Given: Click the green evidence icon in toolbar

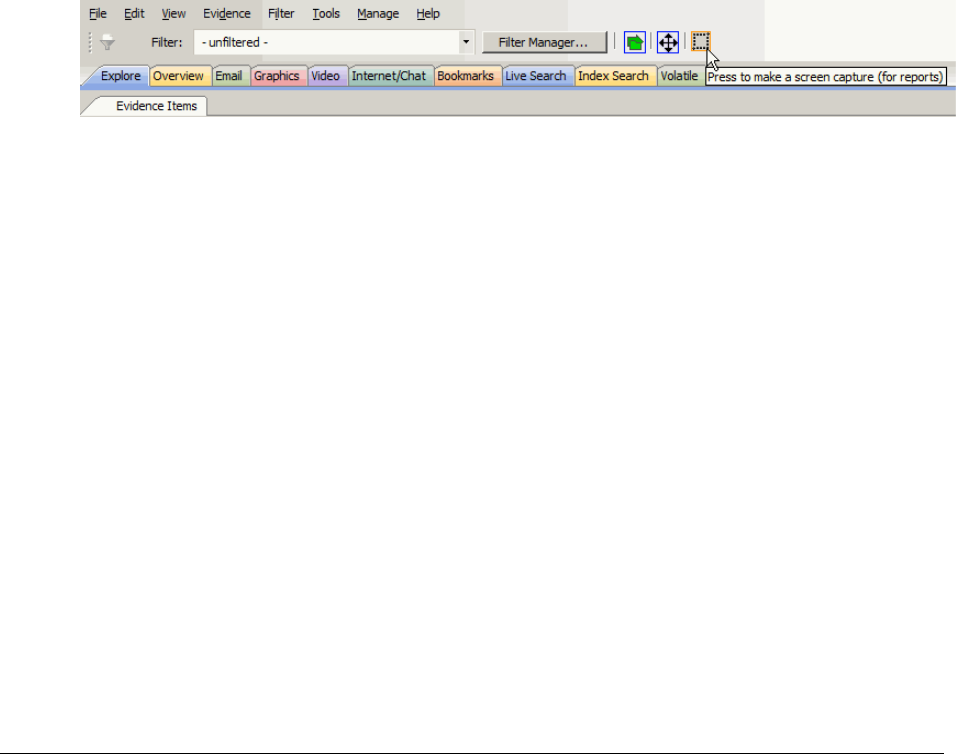Looking at the screenshot, I should (635, 43).
